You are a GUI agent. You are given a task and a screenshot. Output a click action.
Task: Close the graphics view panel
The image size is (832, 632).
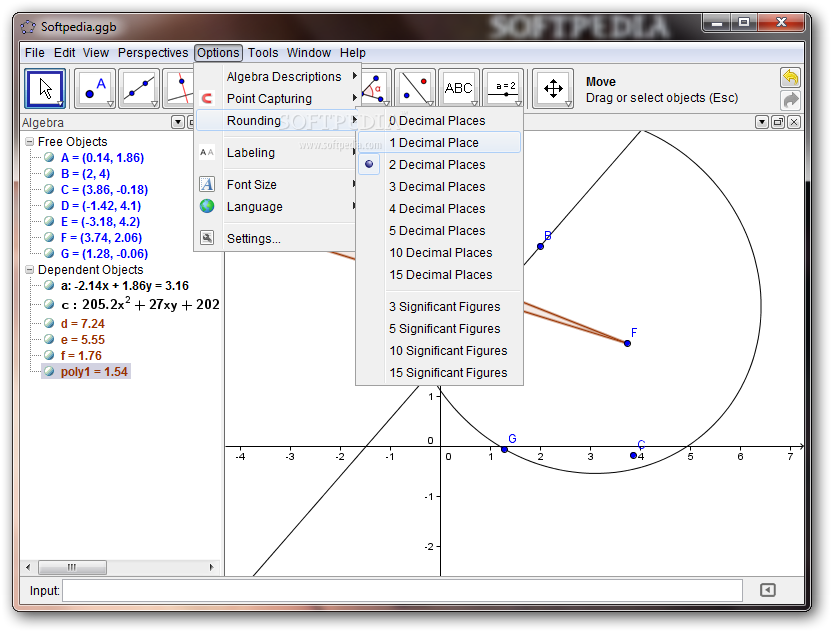[794, 123]
